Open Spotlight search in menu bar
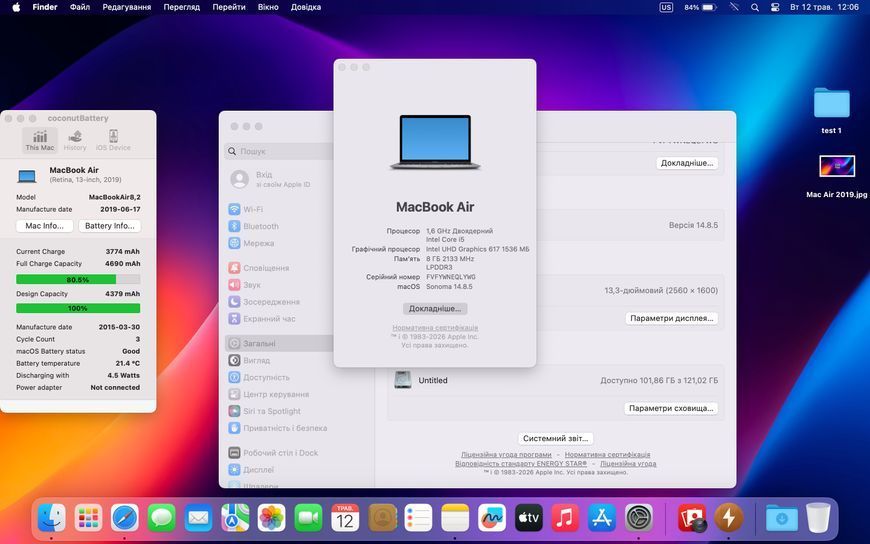Viewport: 870px width, 544px height. click(755, 7)
